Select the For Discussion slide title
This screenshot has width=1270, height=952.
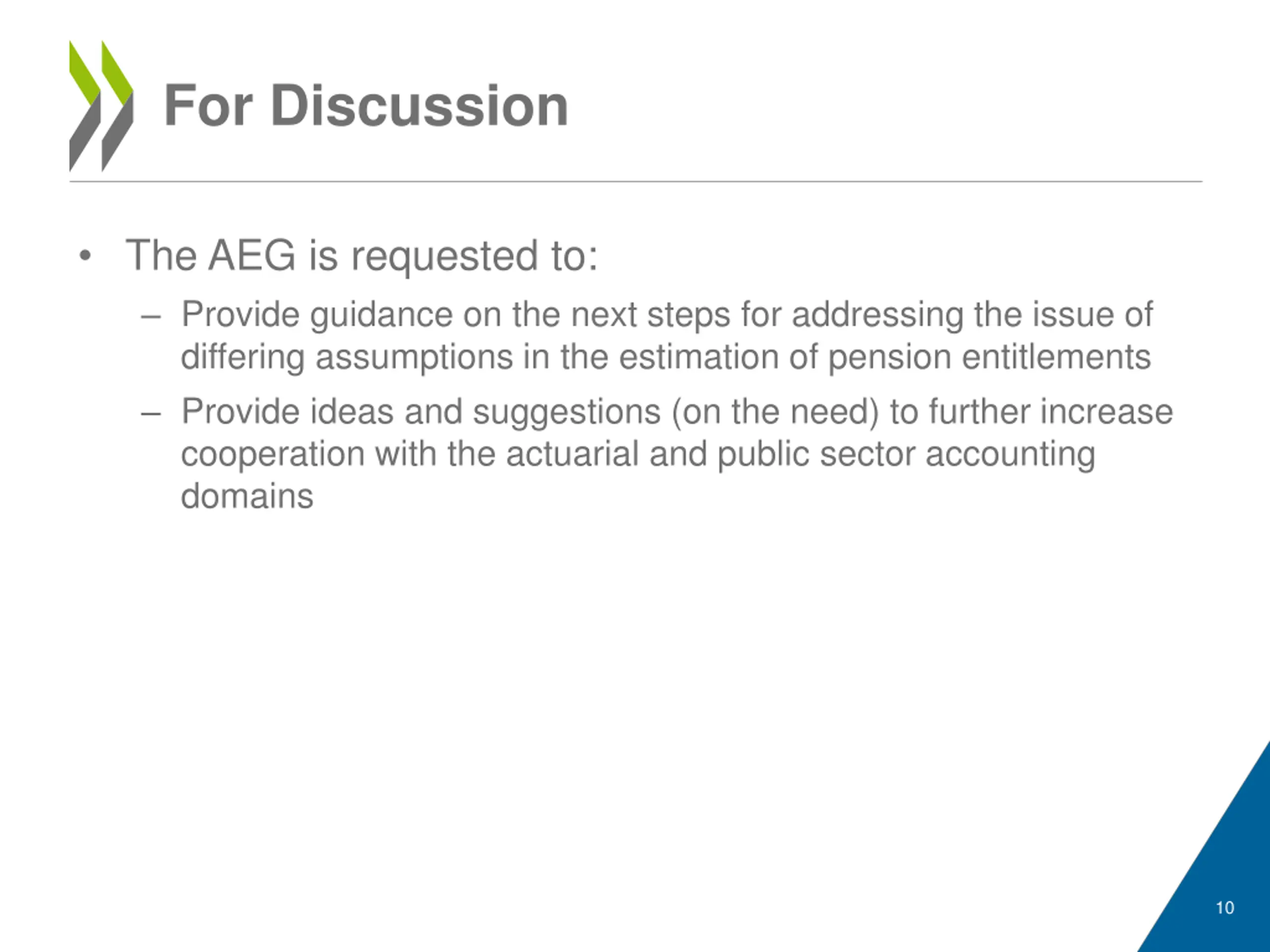(366, 106)
